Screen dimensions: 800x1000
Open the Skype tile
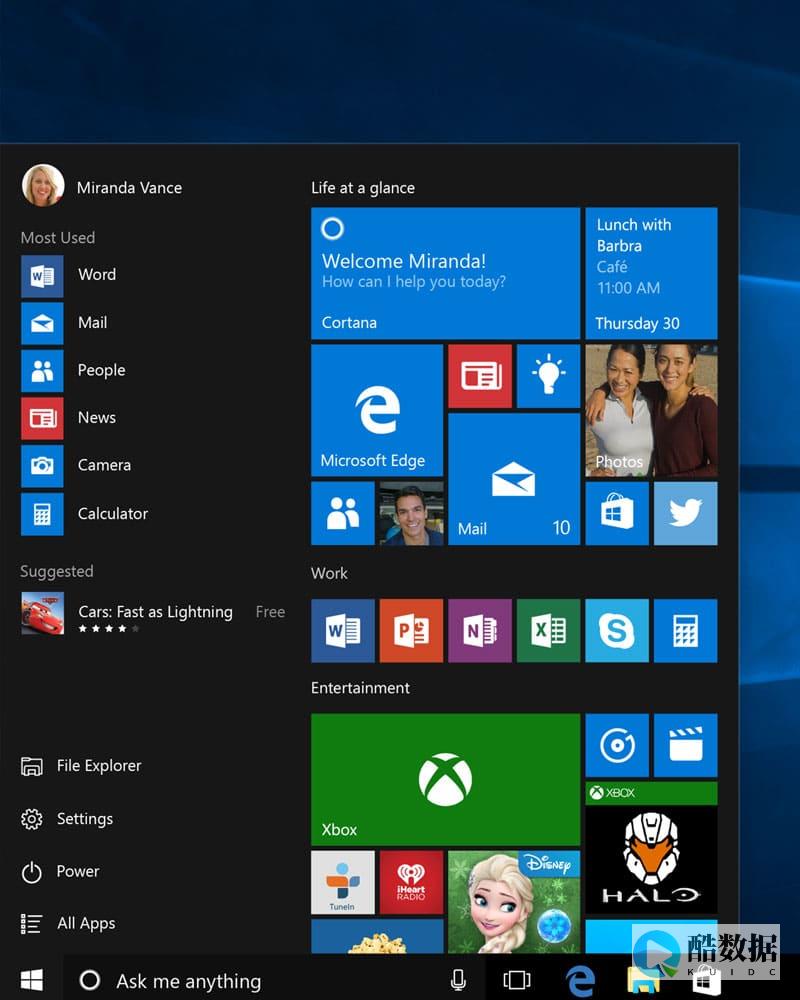coord(617,631)
